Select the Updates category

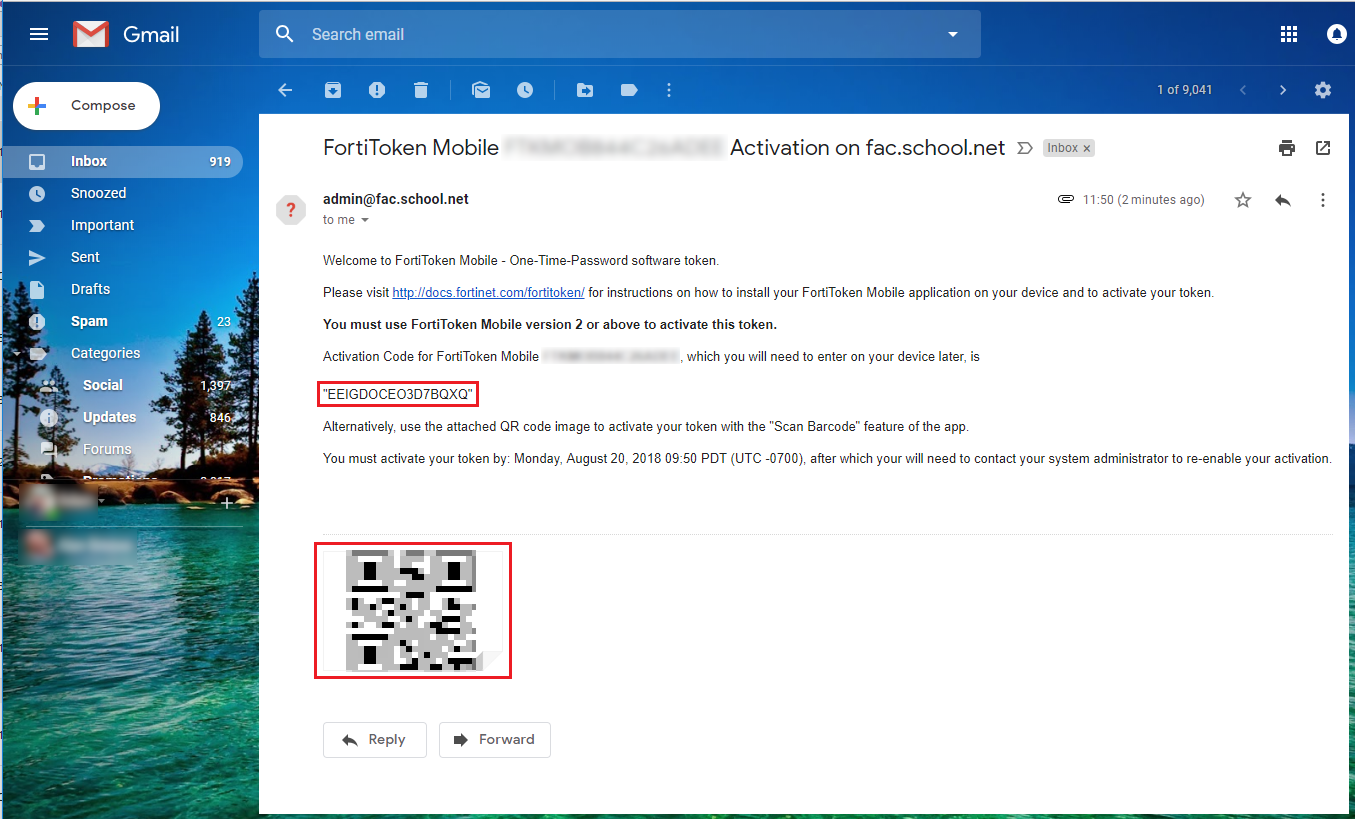tap(122, 417)
